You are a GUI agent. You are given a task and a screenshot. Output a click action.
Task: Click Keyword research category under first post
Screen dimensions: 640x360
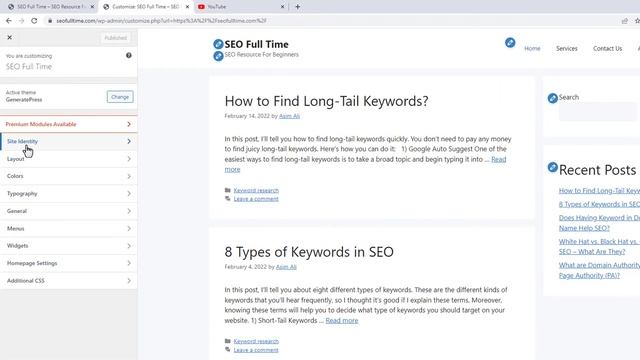point(256,190)
